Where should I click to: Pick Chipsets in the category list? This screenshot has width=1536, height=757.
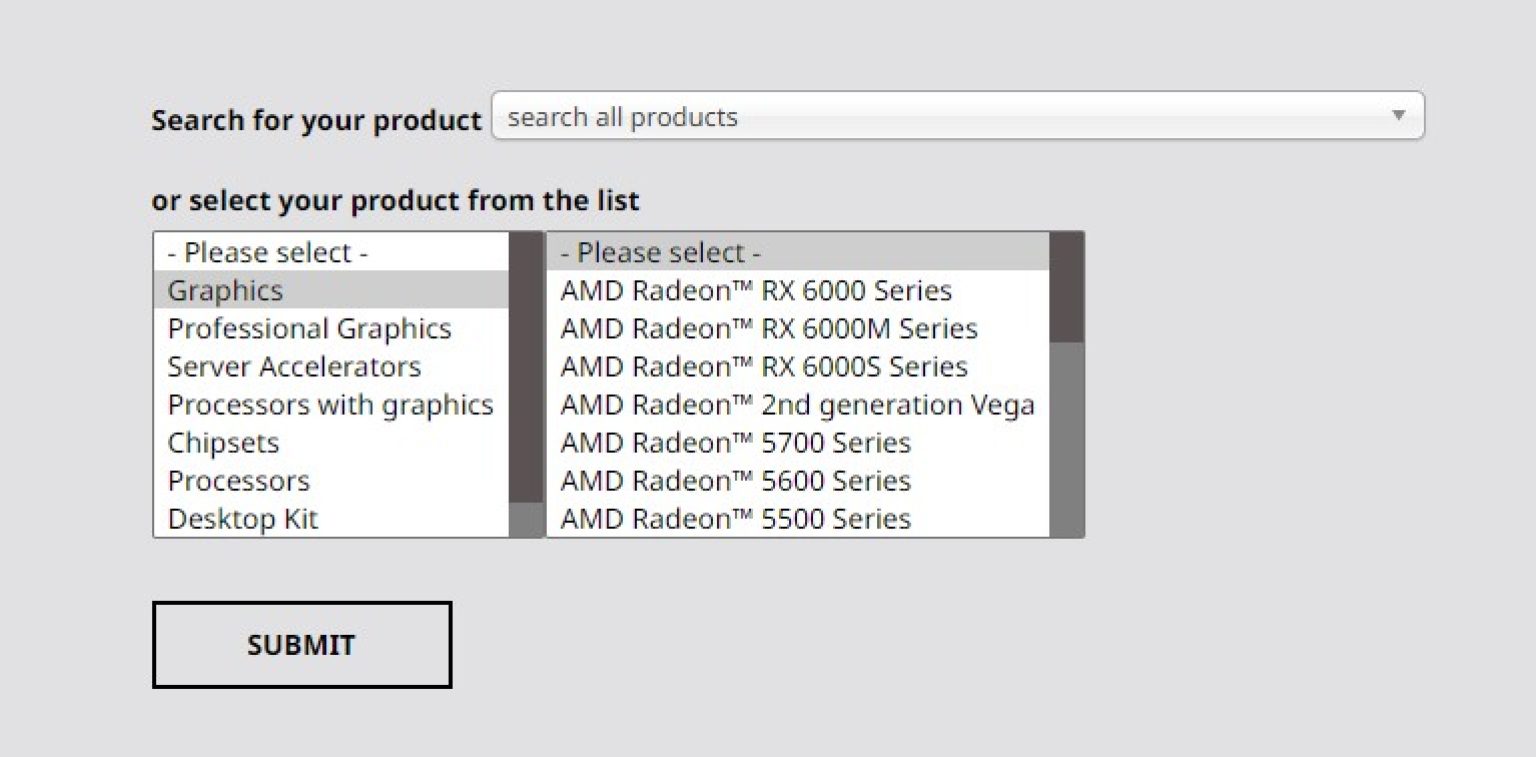(223, 443)
